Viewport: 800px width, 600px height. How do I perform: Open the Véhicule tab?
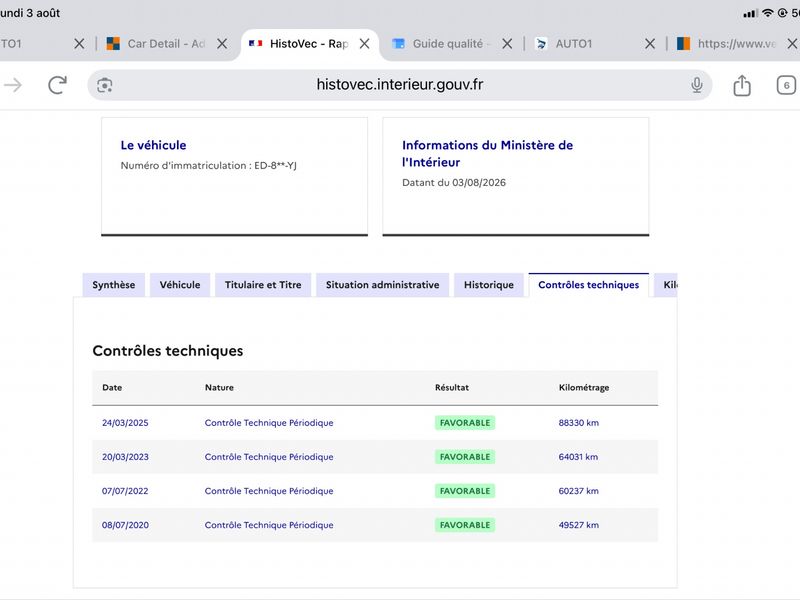(180, 285)
